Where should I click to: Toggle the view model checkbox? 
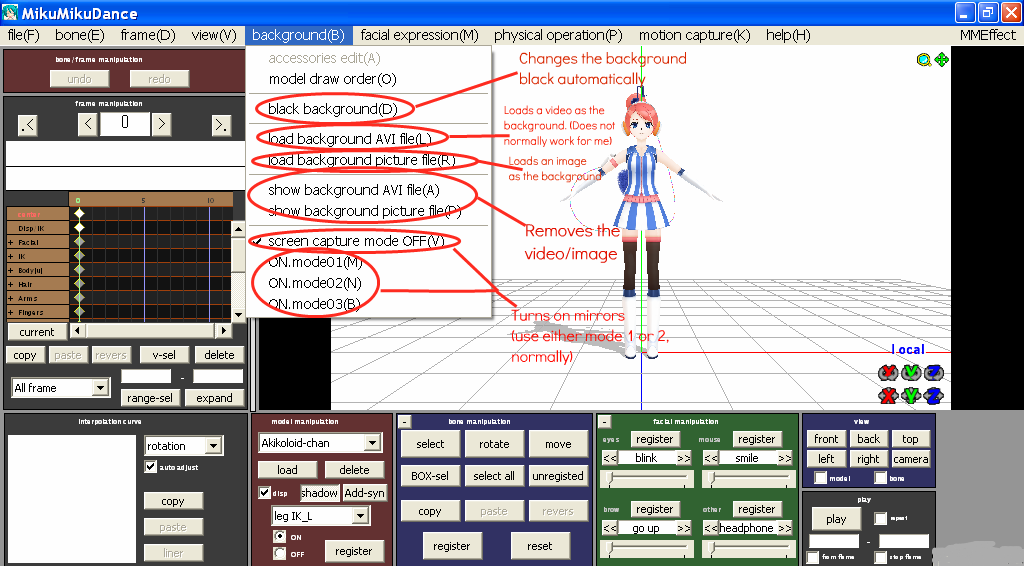[820, 478]
